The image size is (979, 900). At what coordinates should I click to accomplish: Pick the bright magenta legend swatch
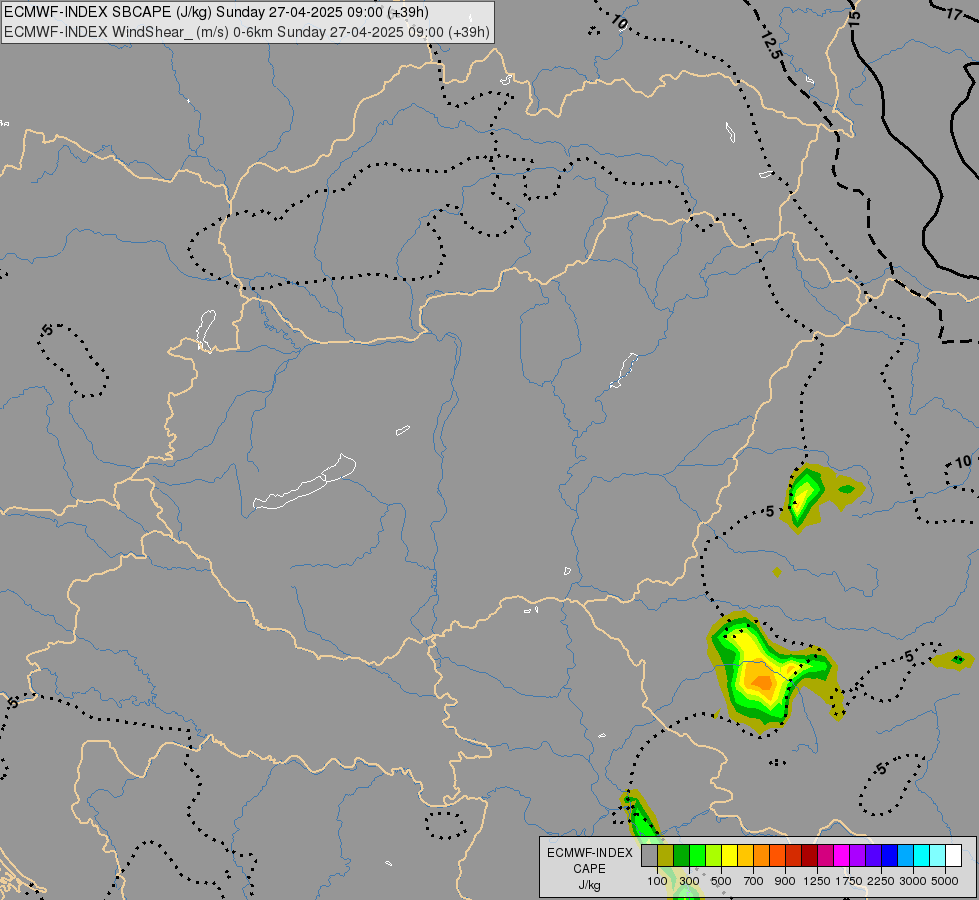click(x=842, y=856)
